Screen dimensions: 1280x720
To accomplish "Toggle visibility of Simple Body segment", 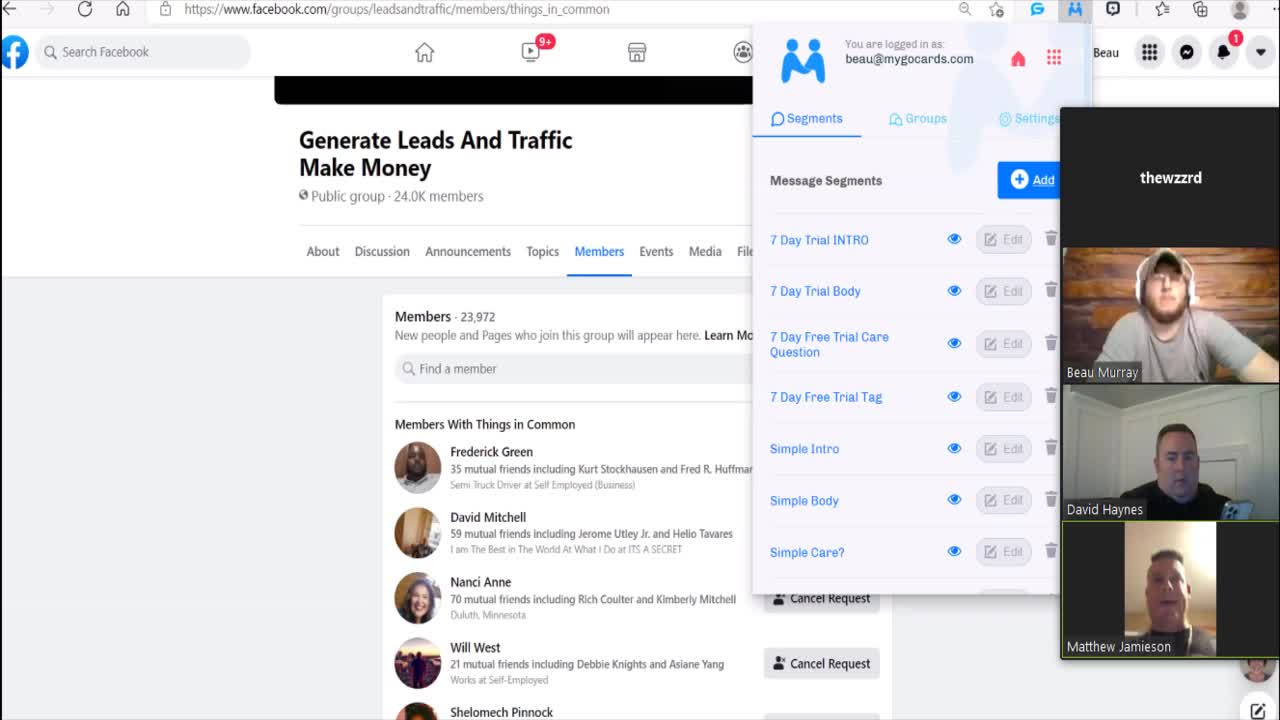I will (954, 500).
